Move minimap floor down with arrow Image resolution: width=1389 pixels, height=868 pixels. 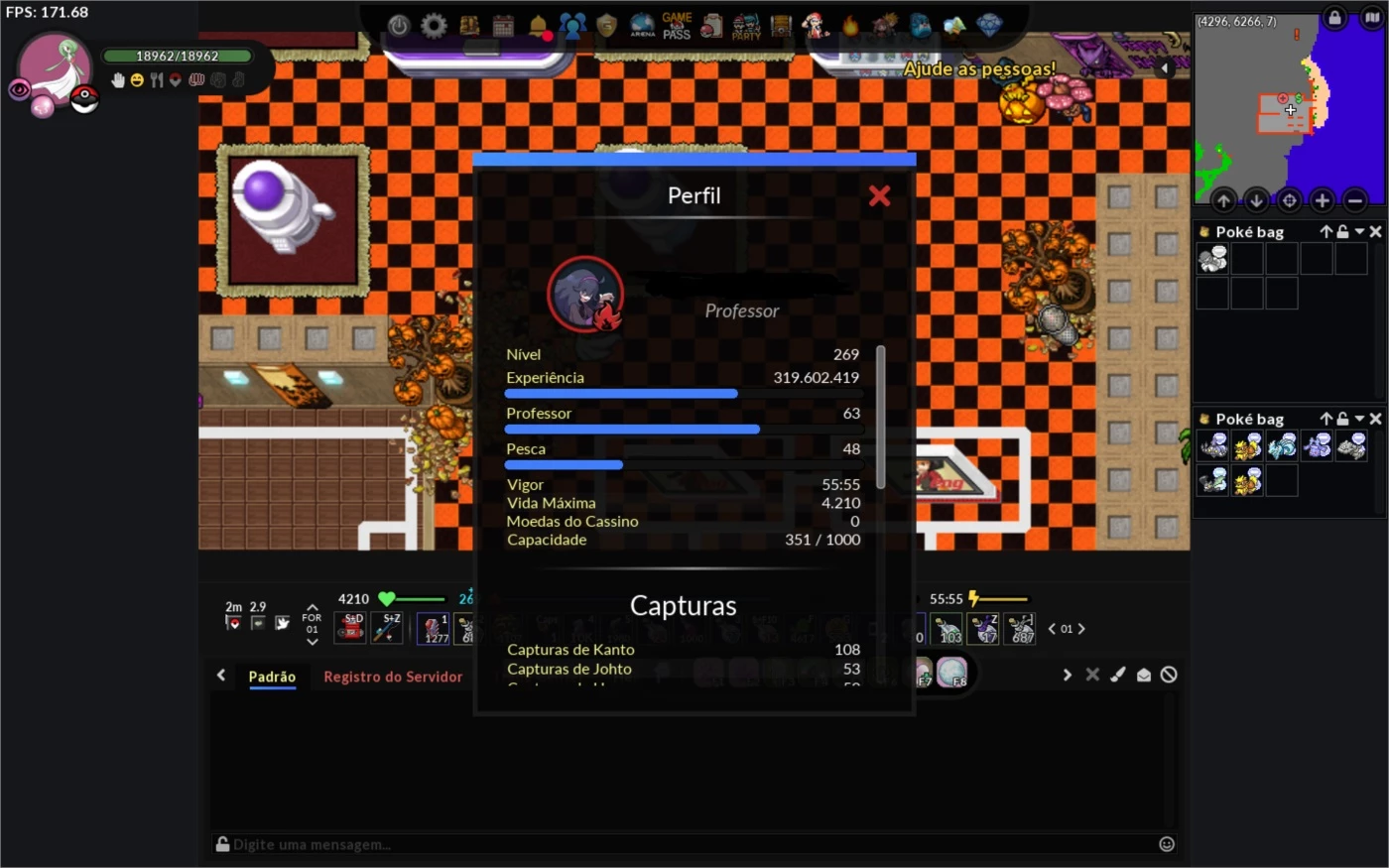coord(1256,200)
